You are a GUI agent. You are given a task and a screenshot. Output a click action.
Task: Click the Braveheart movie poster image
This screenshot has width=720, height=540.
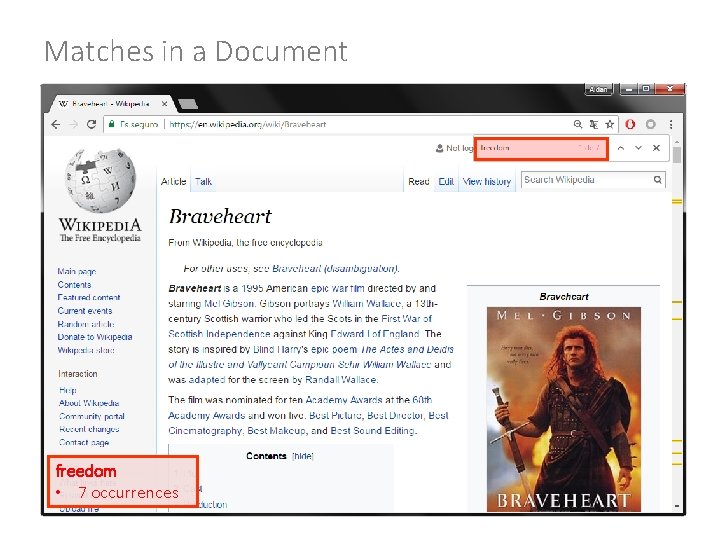[x=564, y=409]
